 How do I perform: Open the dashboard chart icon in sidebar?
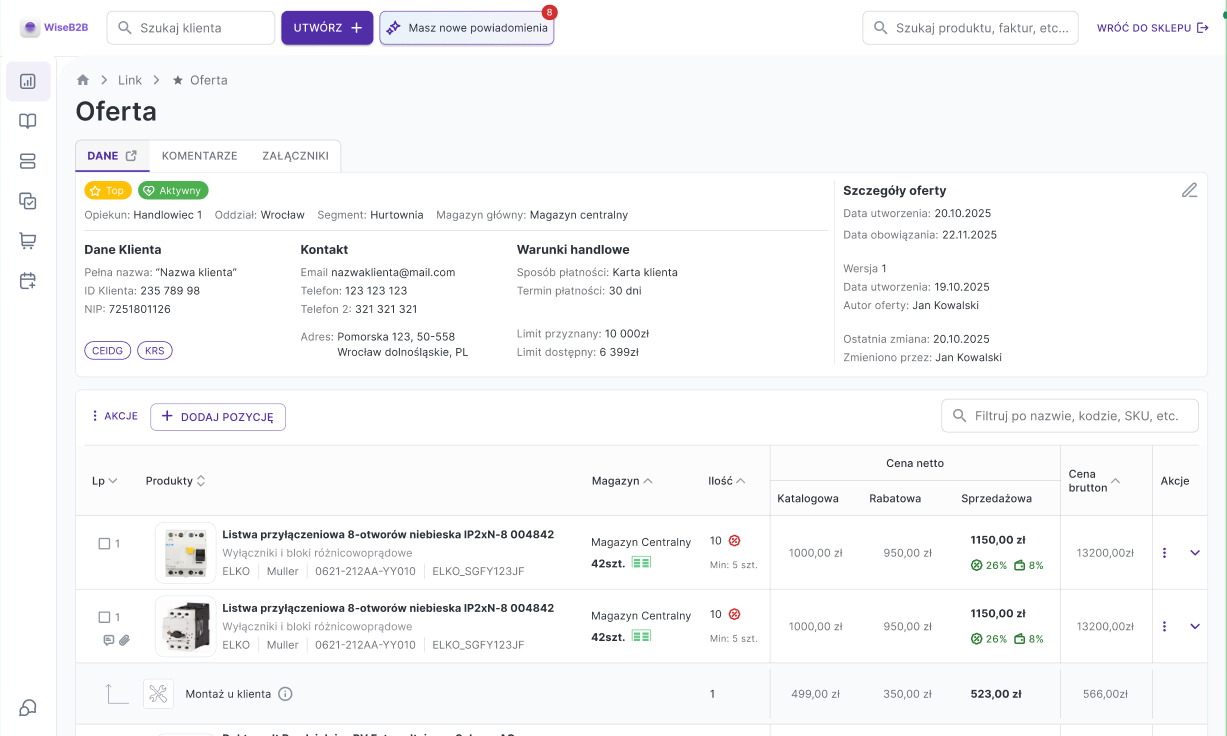[x=28, y=81]
